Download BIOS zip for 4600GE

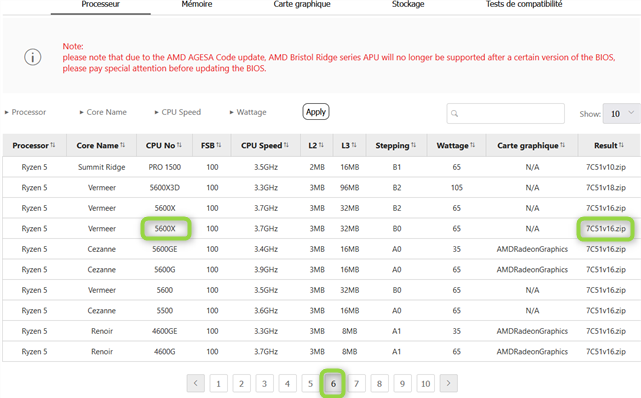click(606, 331)
